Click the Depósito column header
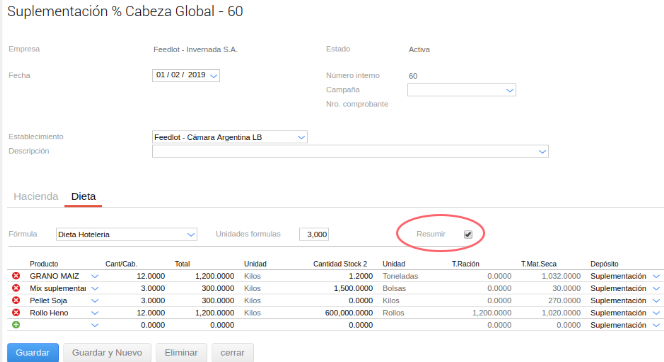This screenshot has height=362, width=664. coord(604,264)
